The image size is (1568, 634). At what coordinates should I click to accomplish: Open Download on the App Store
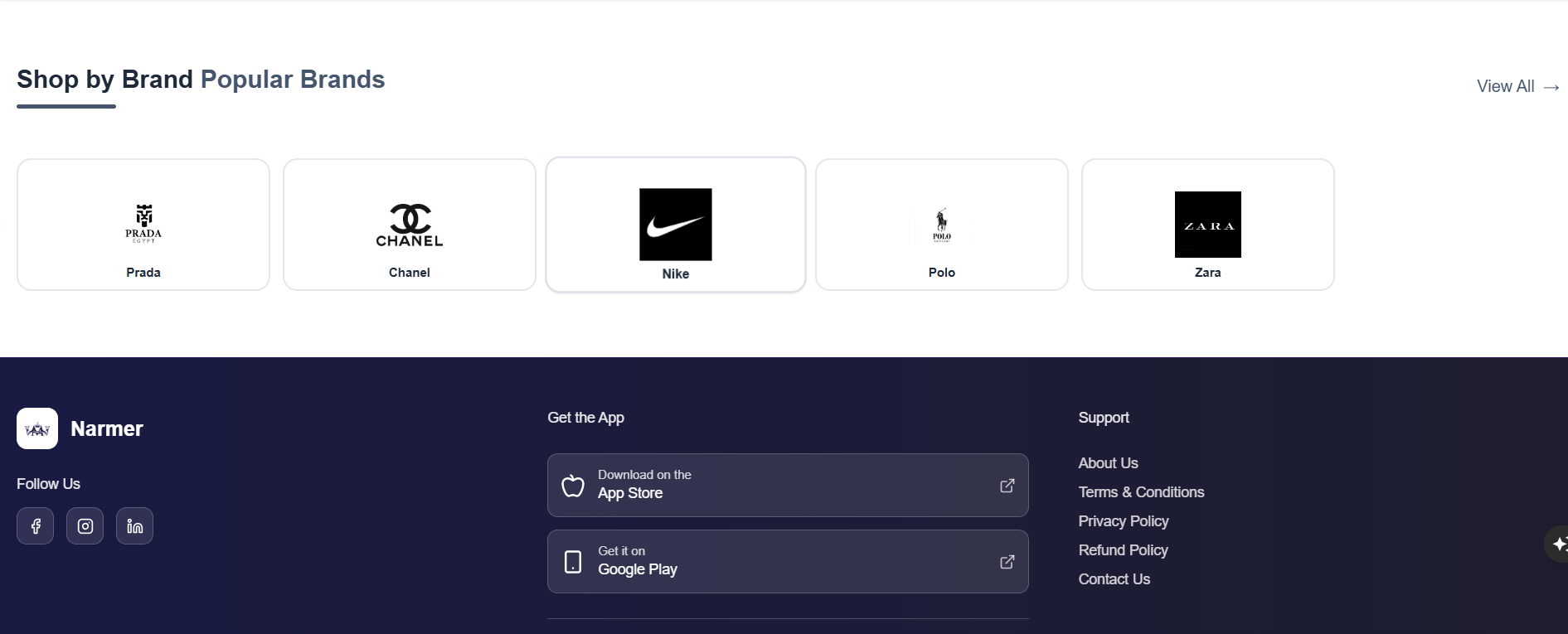click(787, 485)
